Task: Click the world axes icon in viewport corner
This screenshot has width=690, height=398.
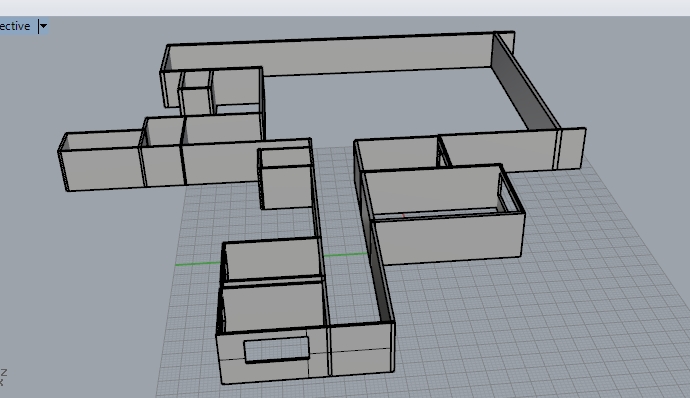Action: coord(3,377)
